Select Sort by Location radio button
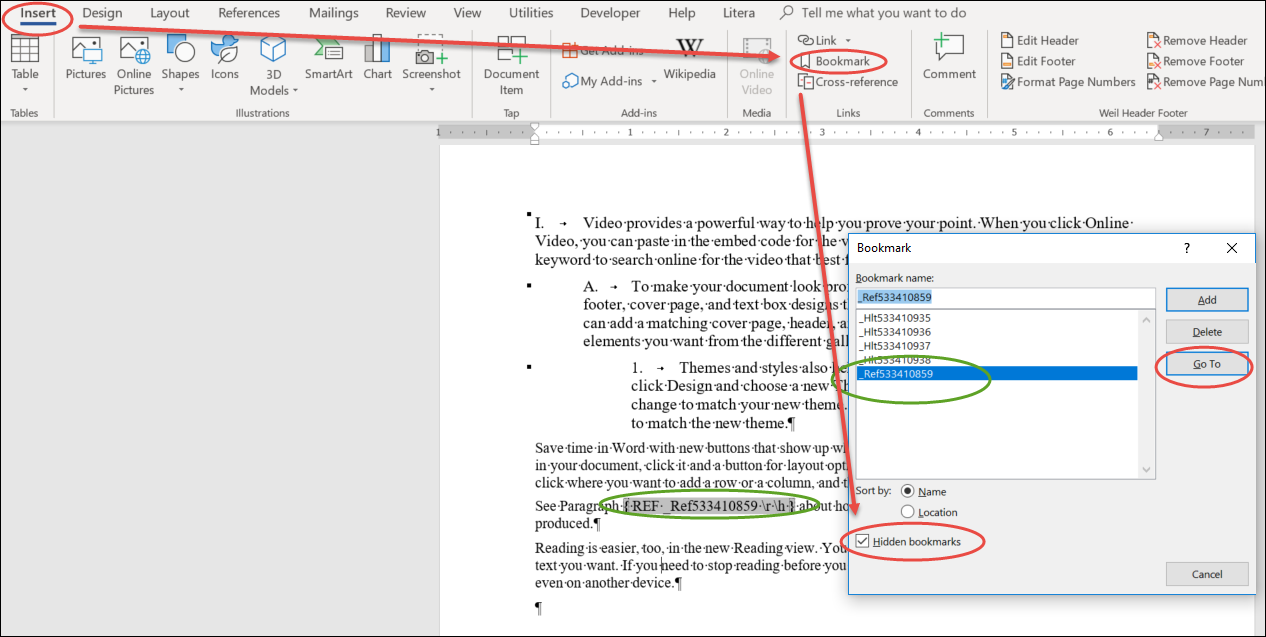The height and width of the screenshot is (637, 1266). point(908,512)
